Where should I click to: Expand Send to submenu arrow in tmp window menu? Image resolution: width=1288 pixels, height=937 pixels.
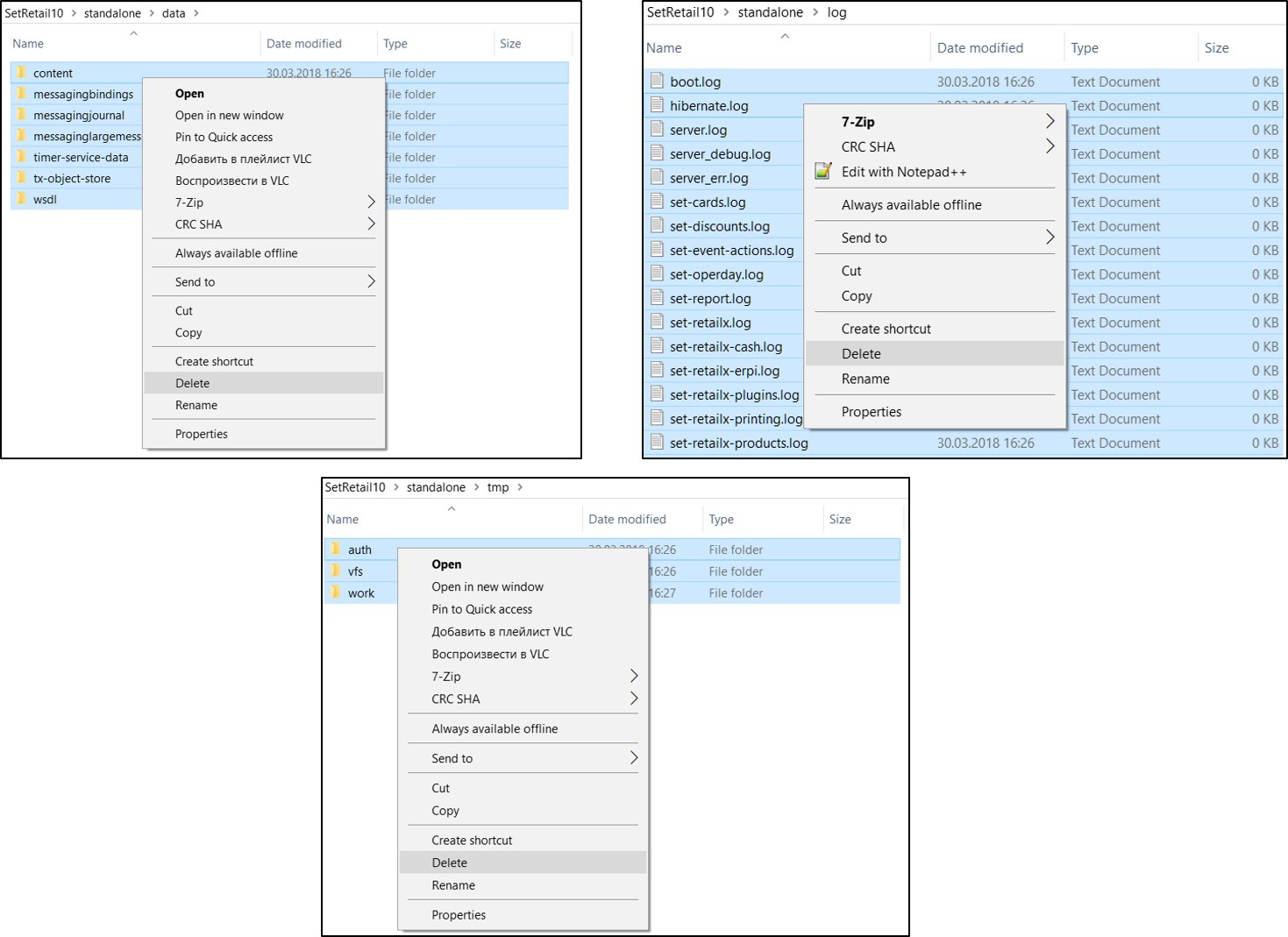tap(634, 758)
